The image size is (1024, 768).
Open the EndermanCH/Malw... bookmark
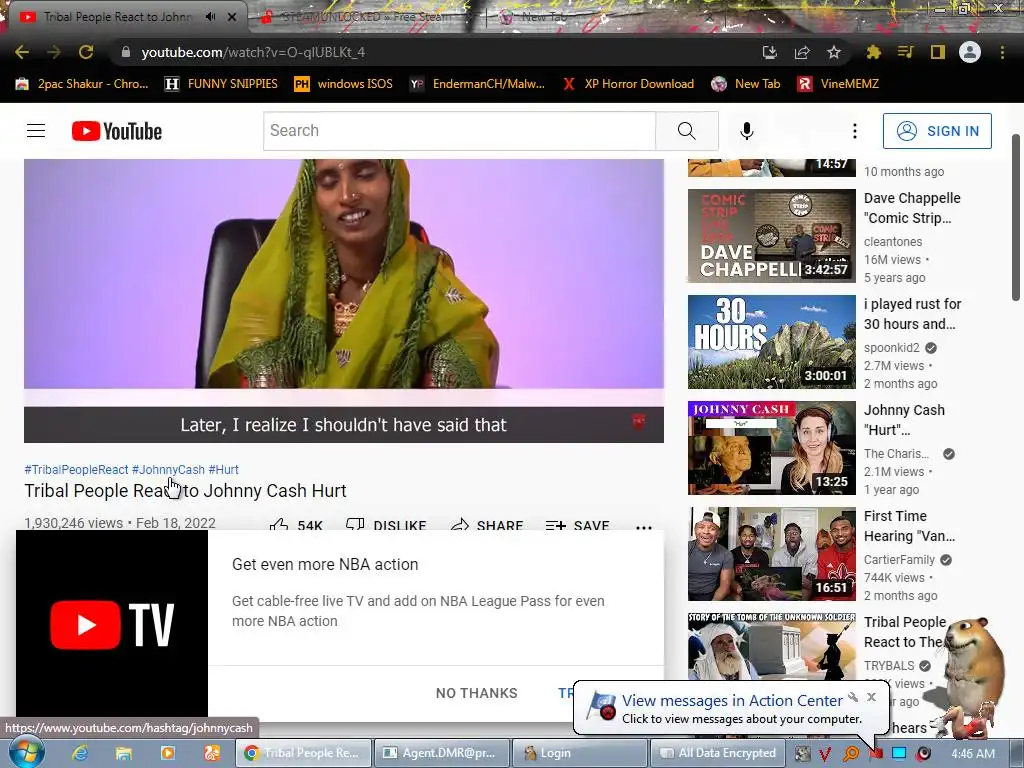477,84
